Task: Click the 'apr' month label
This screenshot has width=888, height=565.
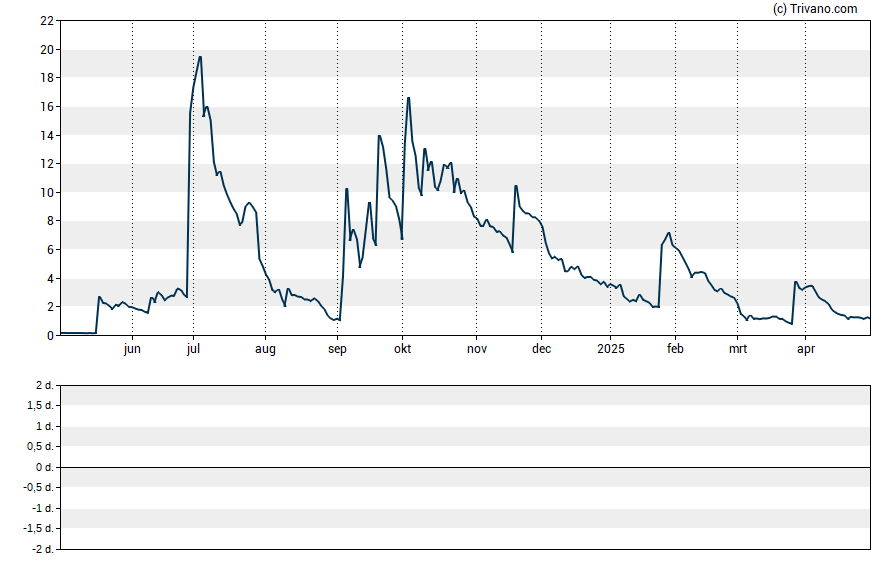Action: pos(806,349)
